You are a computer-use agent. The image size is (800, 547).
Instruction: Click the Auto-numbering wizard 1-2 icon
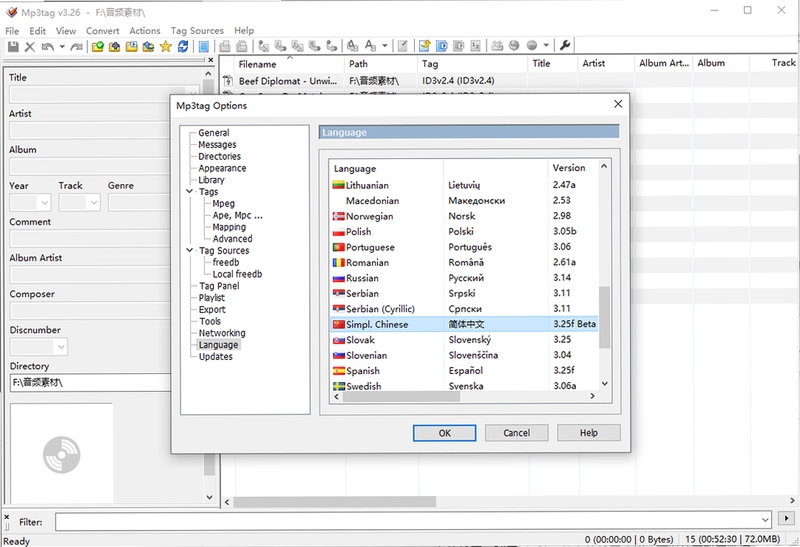pyautogui.click(x=476, y=46)
